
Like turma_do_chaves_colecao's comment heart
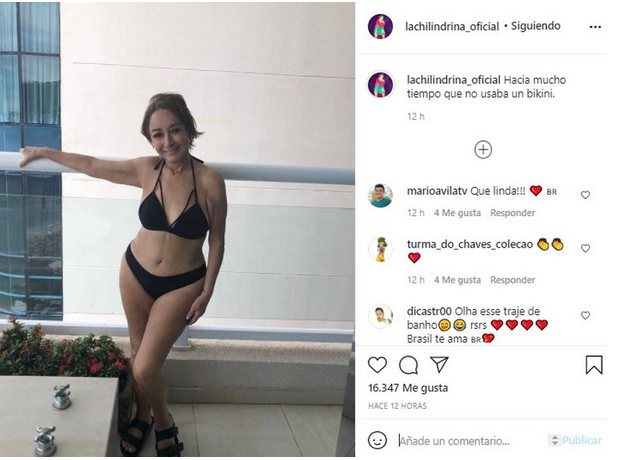point(585,248)
